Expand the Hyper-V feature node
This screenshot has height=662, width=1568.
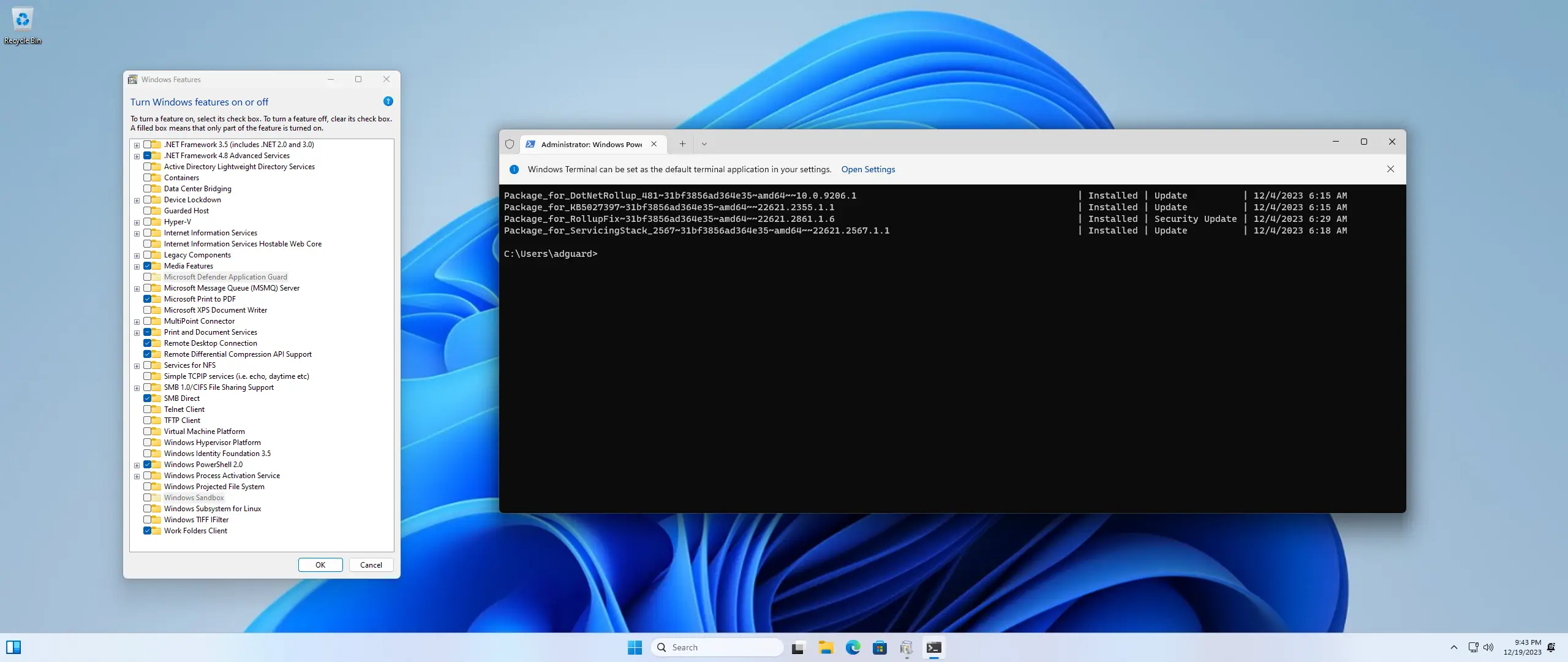tap(137, 223)
